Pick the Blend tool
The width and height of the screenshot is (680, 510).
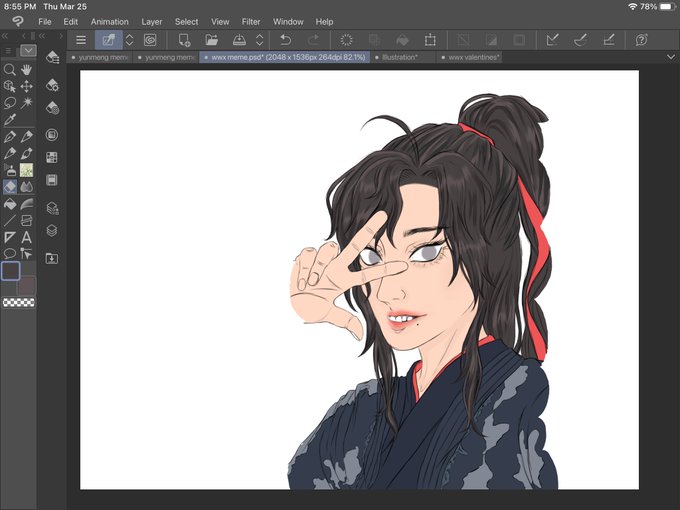[26, 187]
